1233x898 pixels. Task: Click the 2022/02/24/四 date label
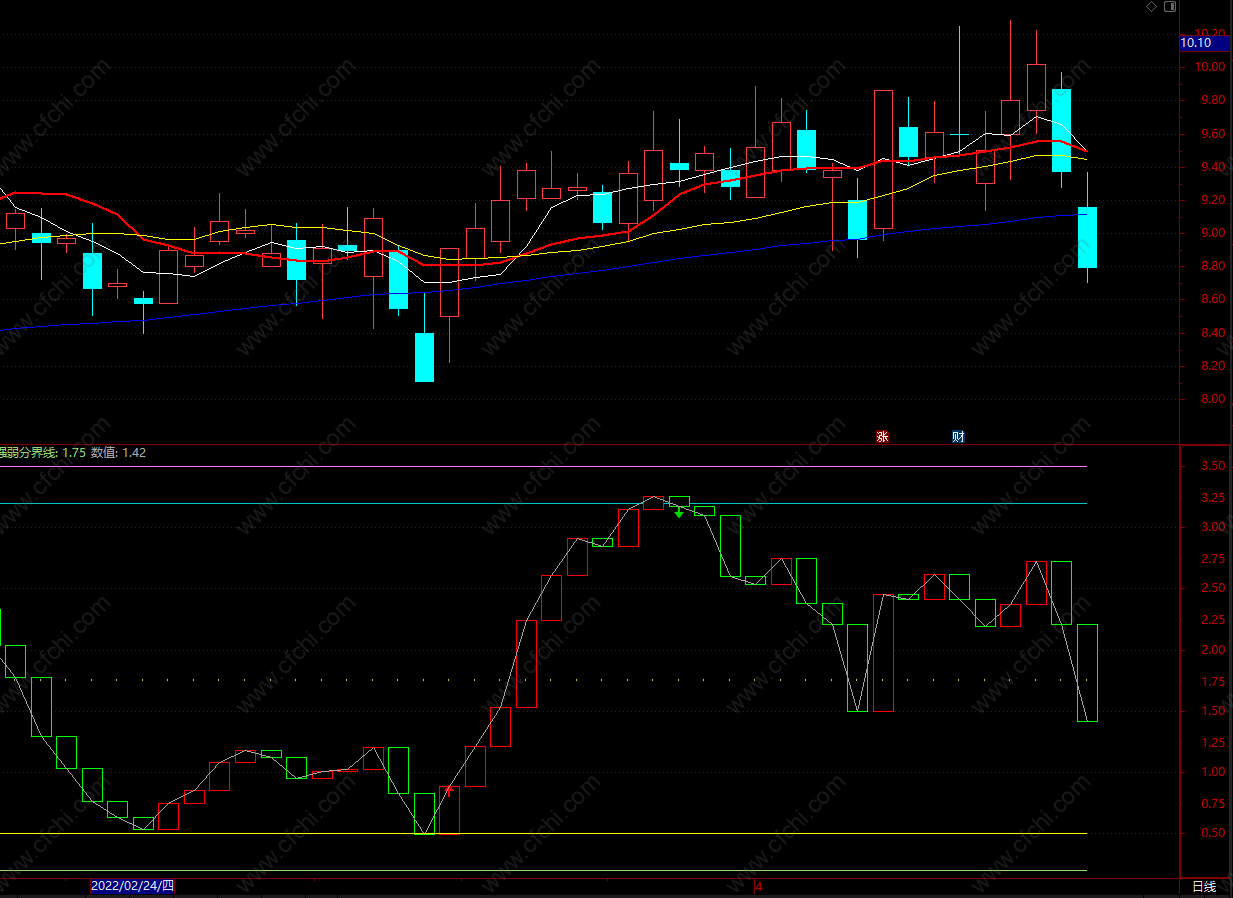point(132,886)
